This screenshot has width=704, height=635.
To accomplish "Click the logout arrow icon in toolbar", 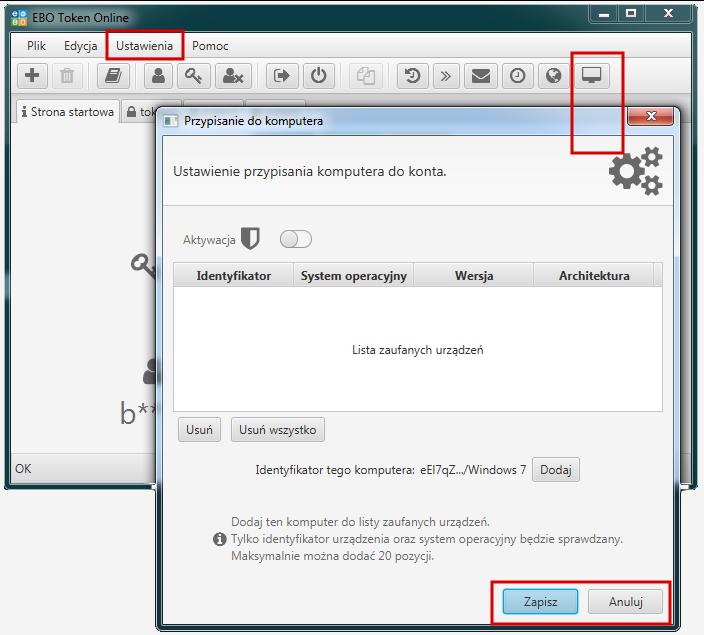I will [x=282, y=75].
